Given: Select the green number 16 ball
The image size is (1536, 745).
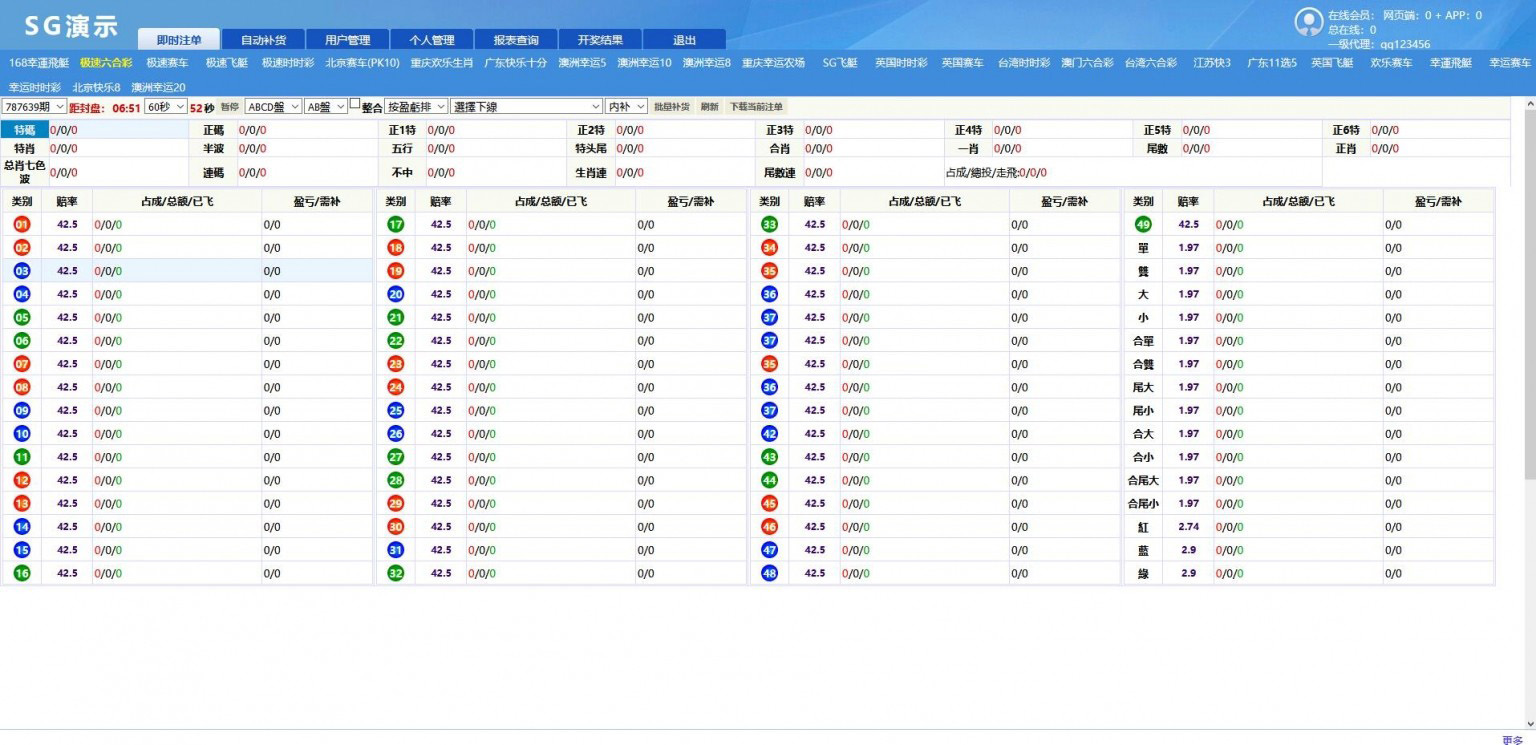Looking at the screenshot, I should (22, 573).
